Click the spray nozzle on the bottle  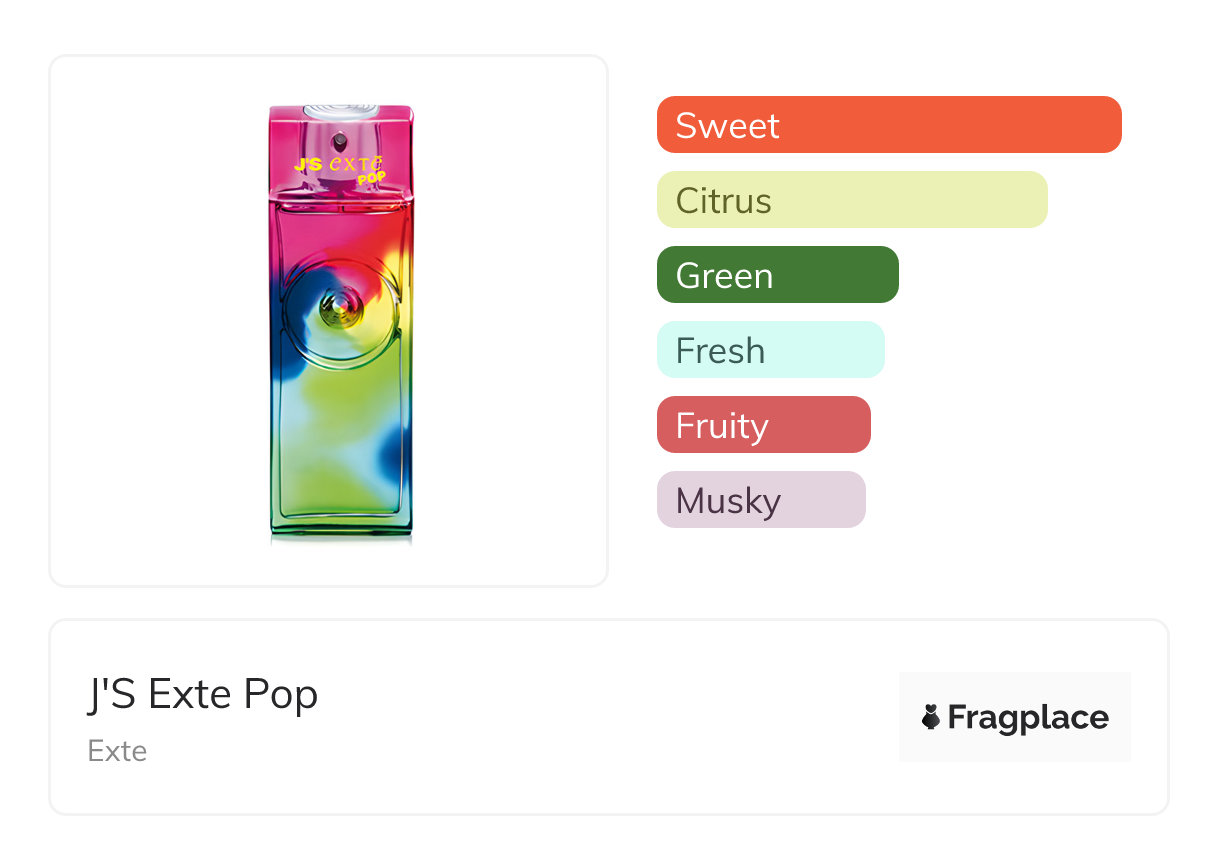[340, 140]
